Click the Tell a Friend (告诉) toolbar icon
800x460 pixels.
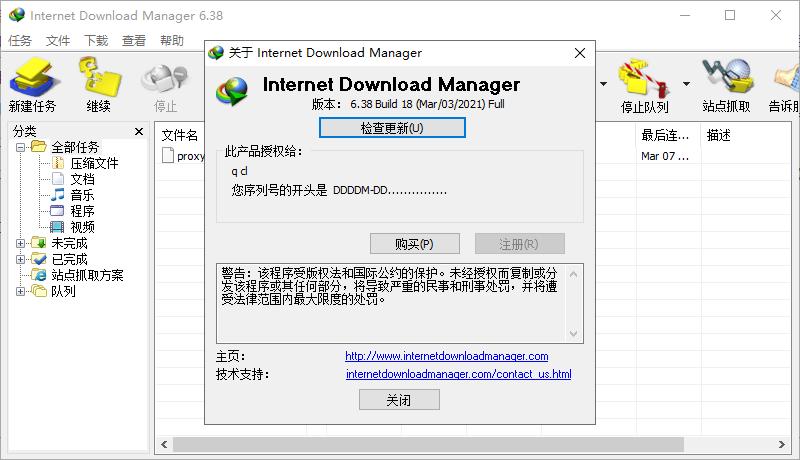[x=784, y=85]
